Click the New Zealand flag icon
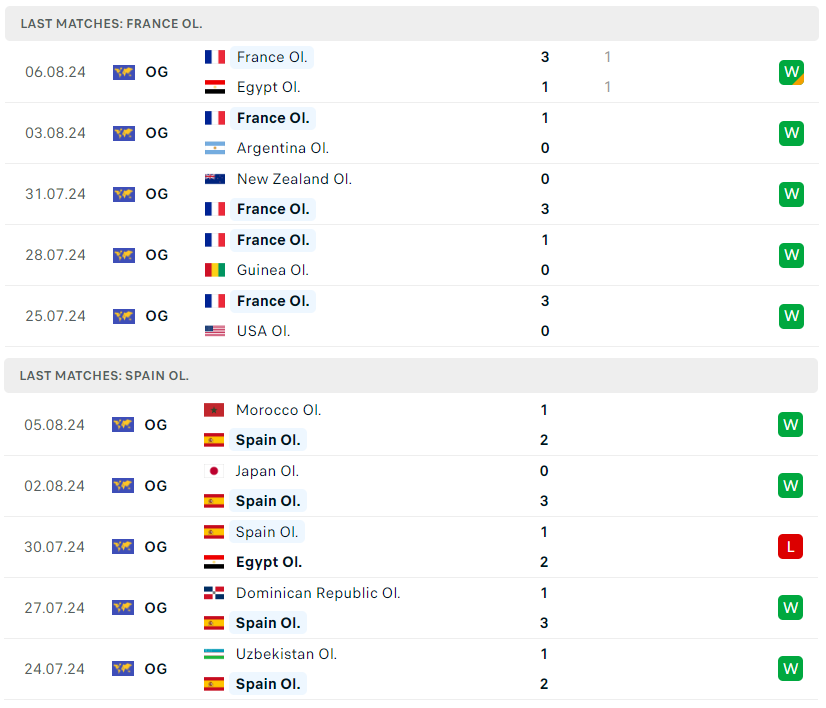 [x=214, y=179]
